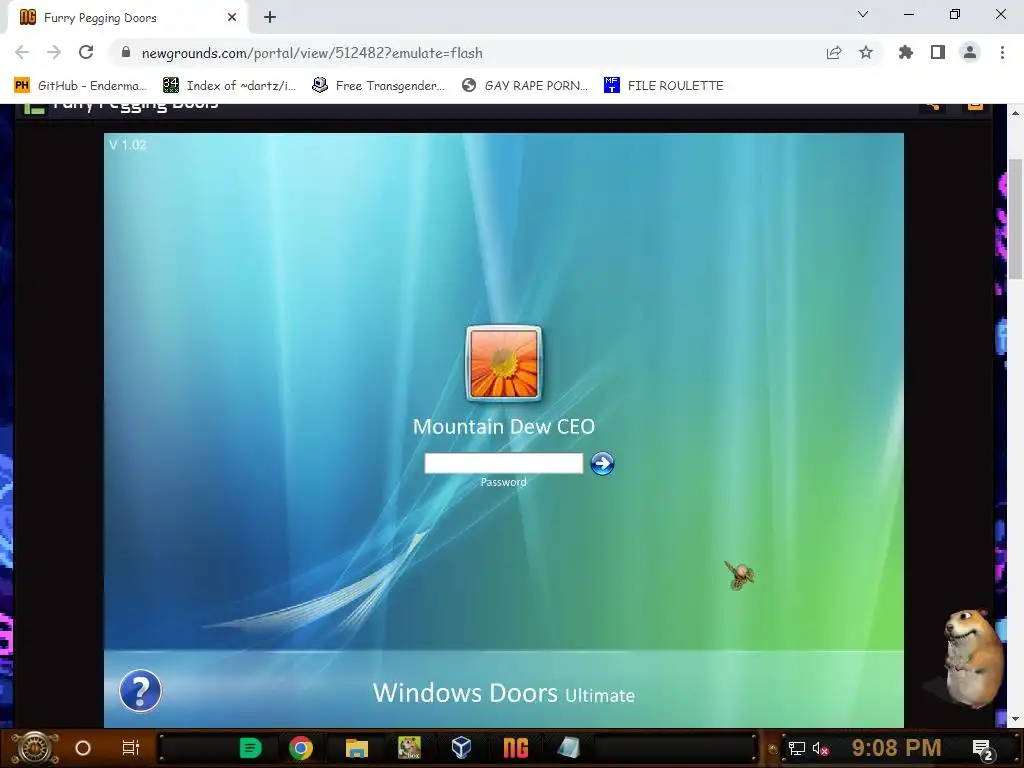The image size is (1024, 768).
Task: Go forward with the browser forward arrow
Action: (54, 52)
